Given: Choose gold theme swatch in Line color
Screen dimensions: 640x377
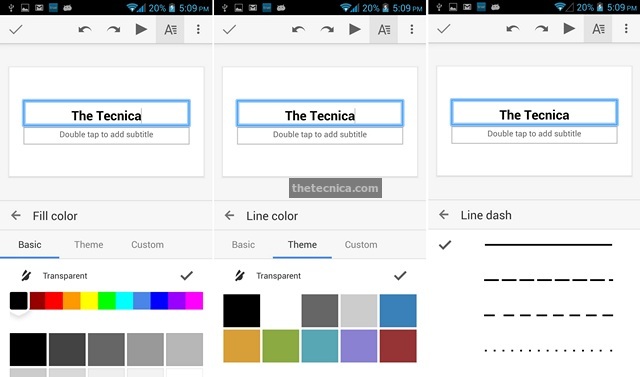Looking at the screenshot, I should coord(242,346).
